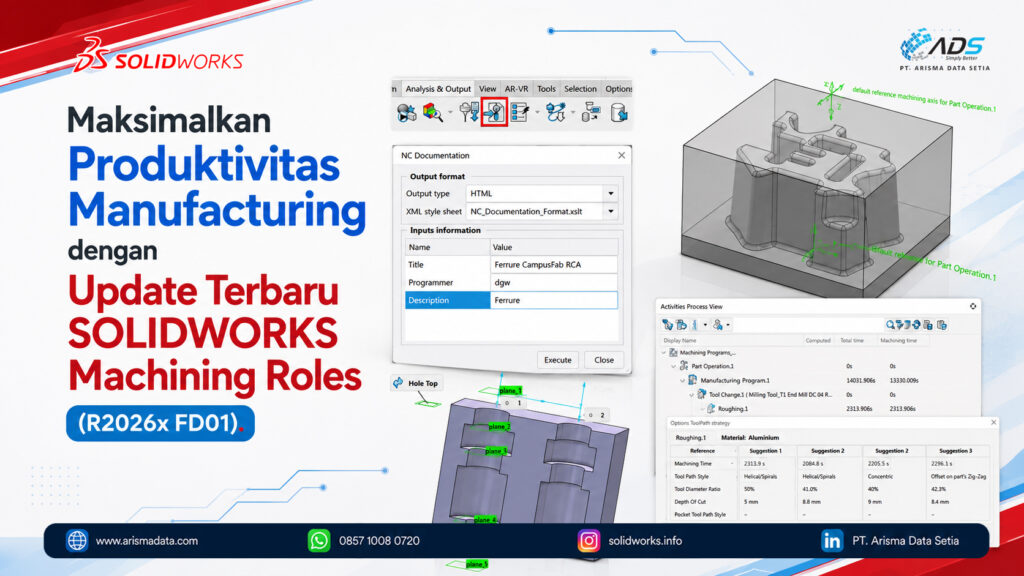
Task: Collapse the Part Operation.1 node
Action: click(673, 366)
